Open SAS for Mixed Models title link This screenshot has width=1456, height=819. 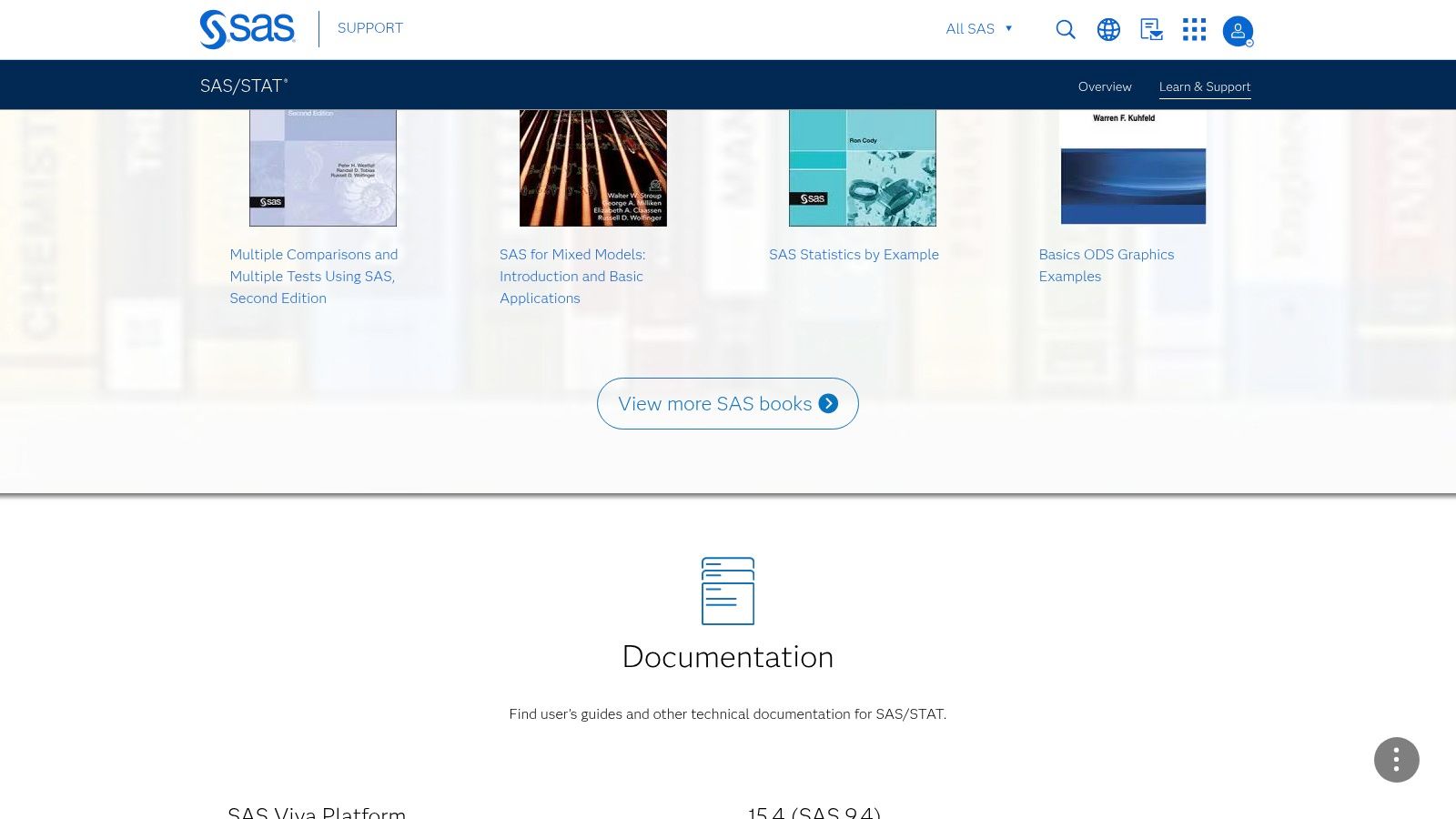(x=572, y=277)
